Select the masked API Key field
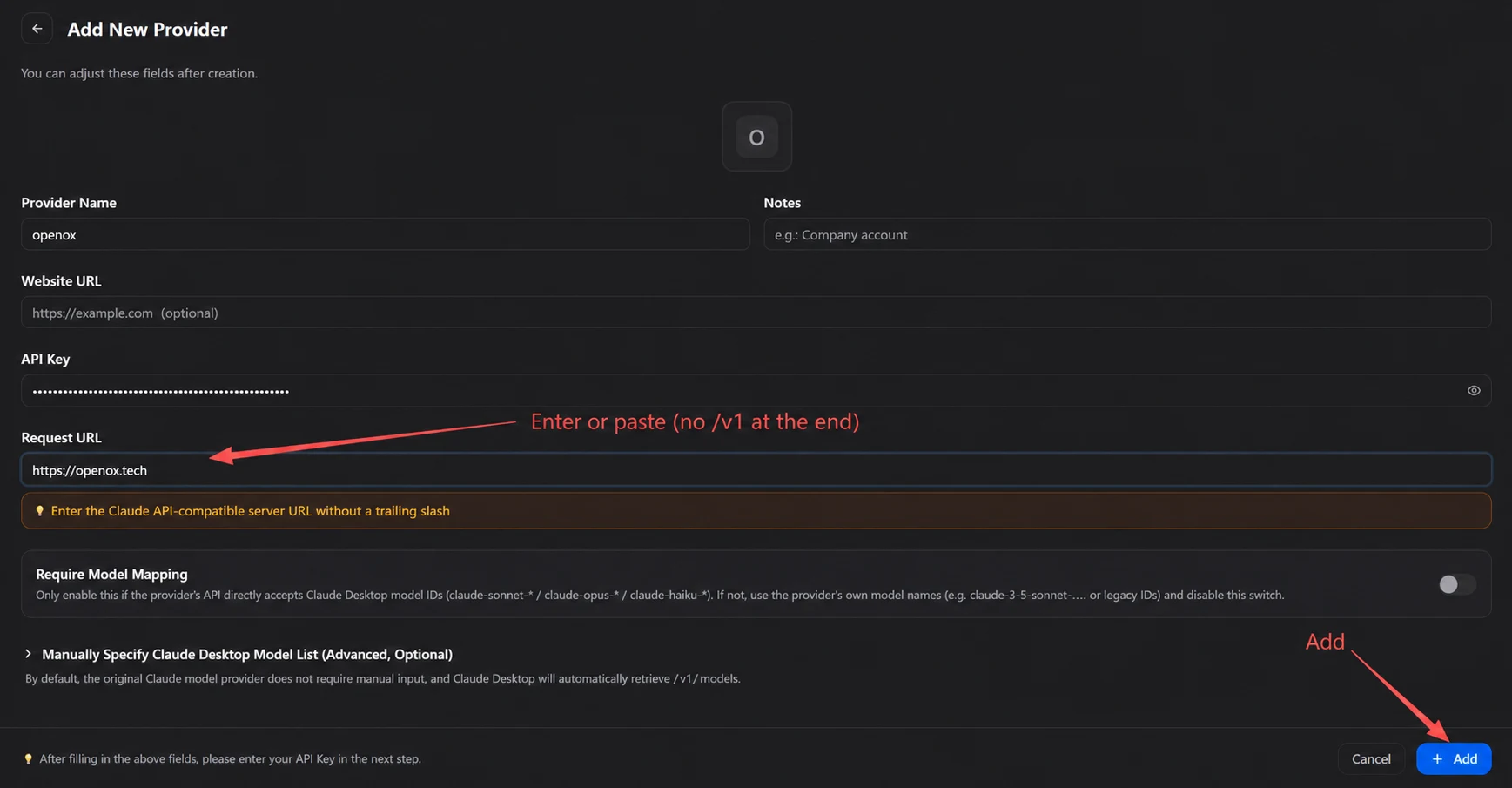 [756, 391]
